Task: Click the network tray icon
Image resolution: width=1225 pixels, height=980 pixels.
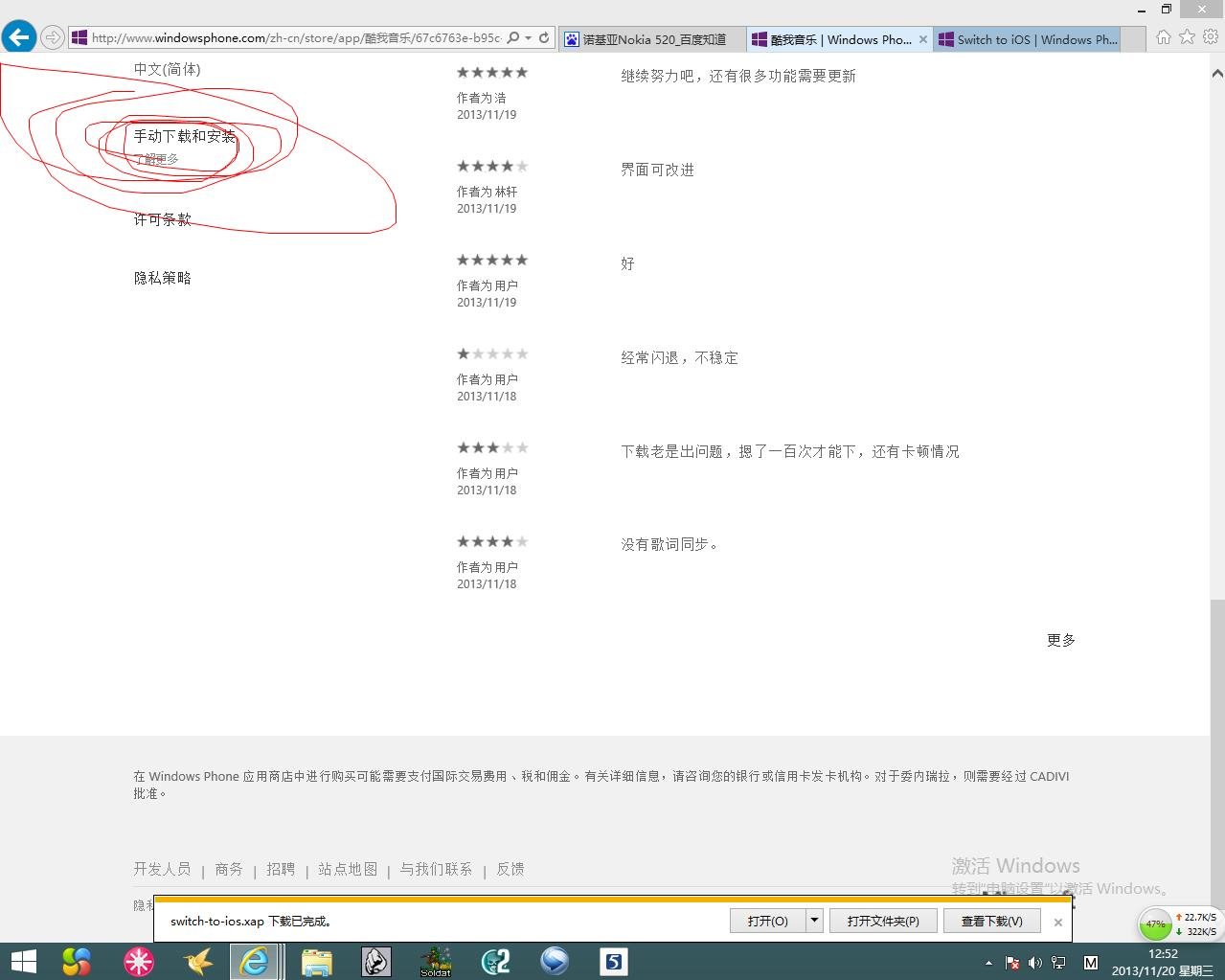Action: (x=1058, y=963)
